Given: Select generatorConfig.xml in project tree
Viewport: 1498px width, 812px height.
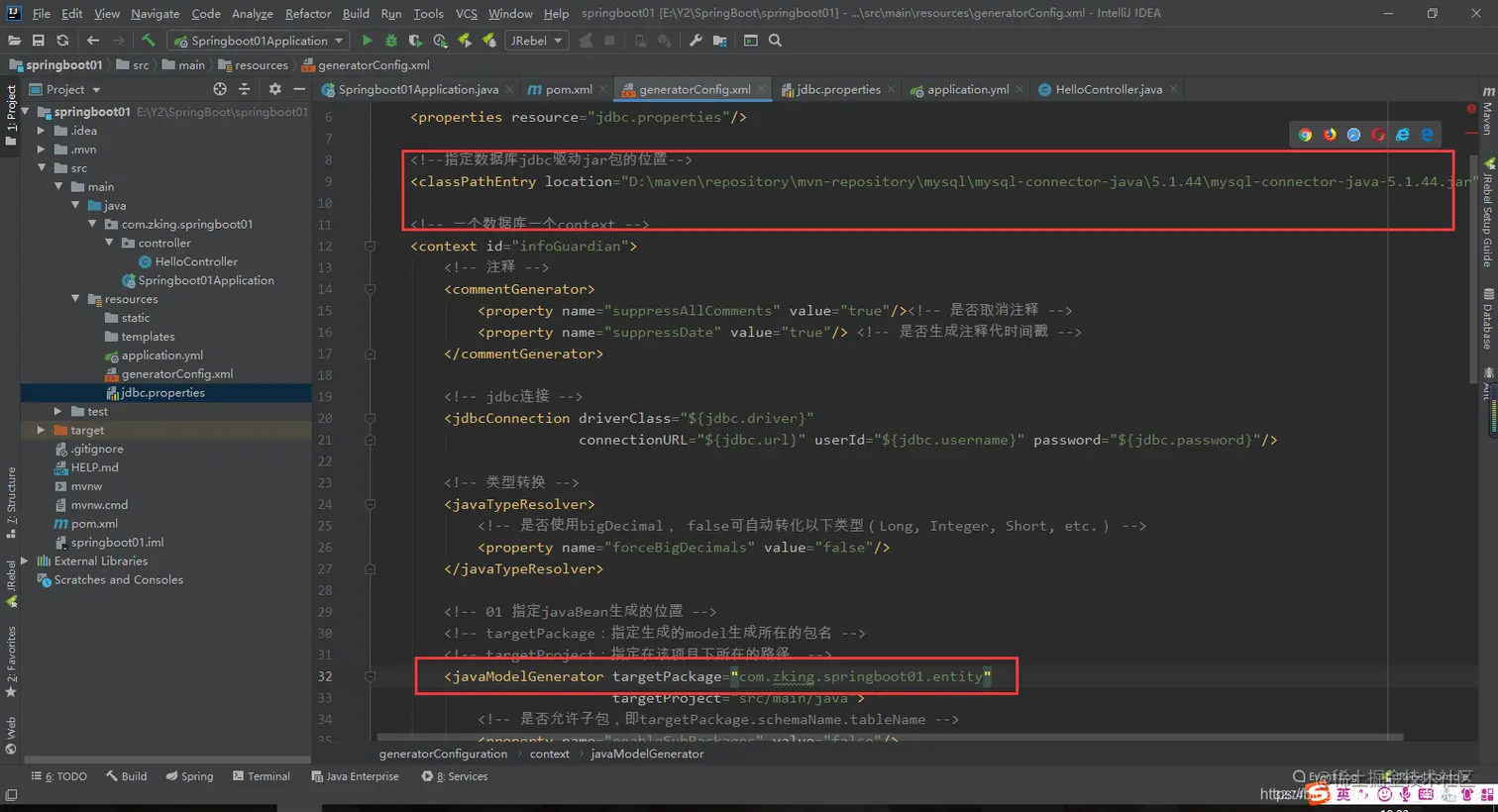Looking at the screenshot, I should pos(176,374).
